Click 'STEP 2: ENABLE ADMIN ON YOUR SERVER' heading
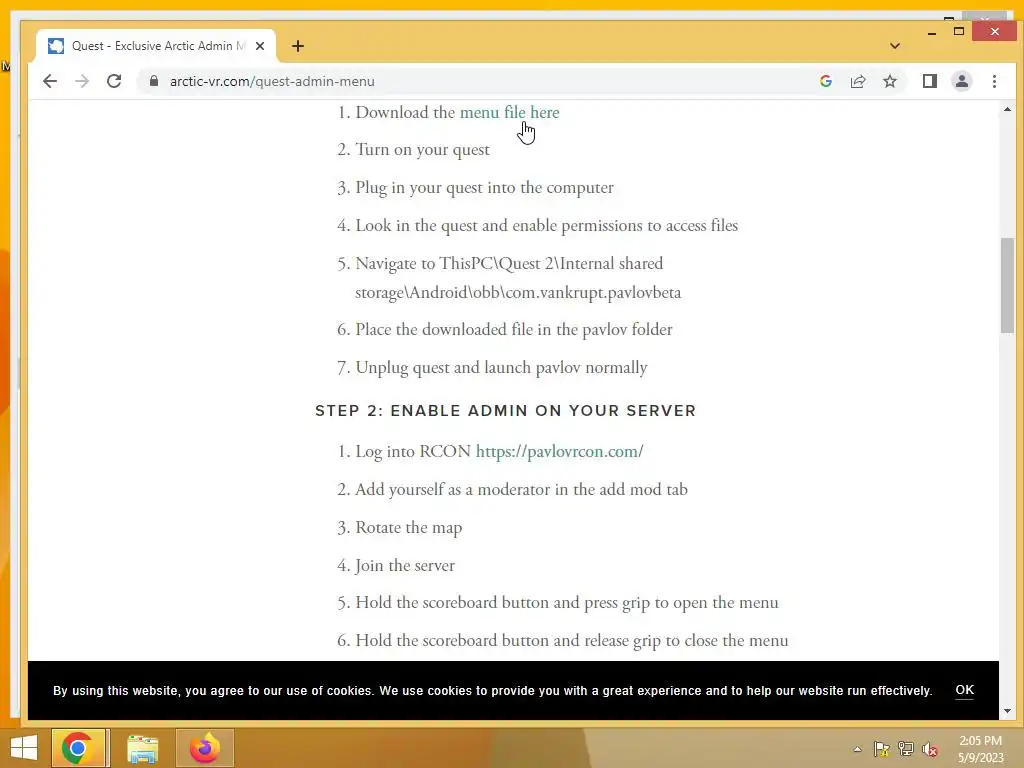Image resolution: width=1024 pixels, height=768 pixels. pos(505,411)
